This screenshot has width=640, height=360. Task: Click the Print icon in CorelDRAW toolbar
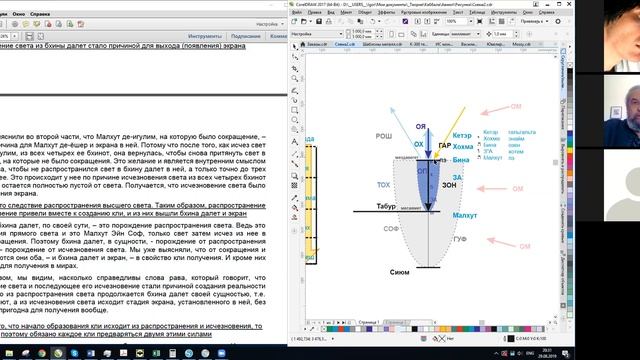point(329,21)
